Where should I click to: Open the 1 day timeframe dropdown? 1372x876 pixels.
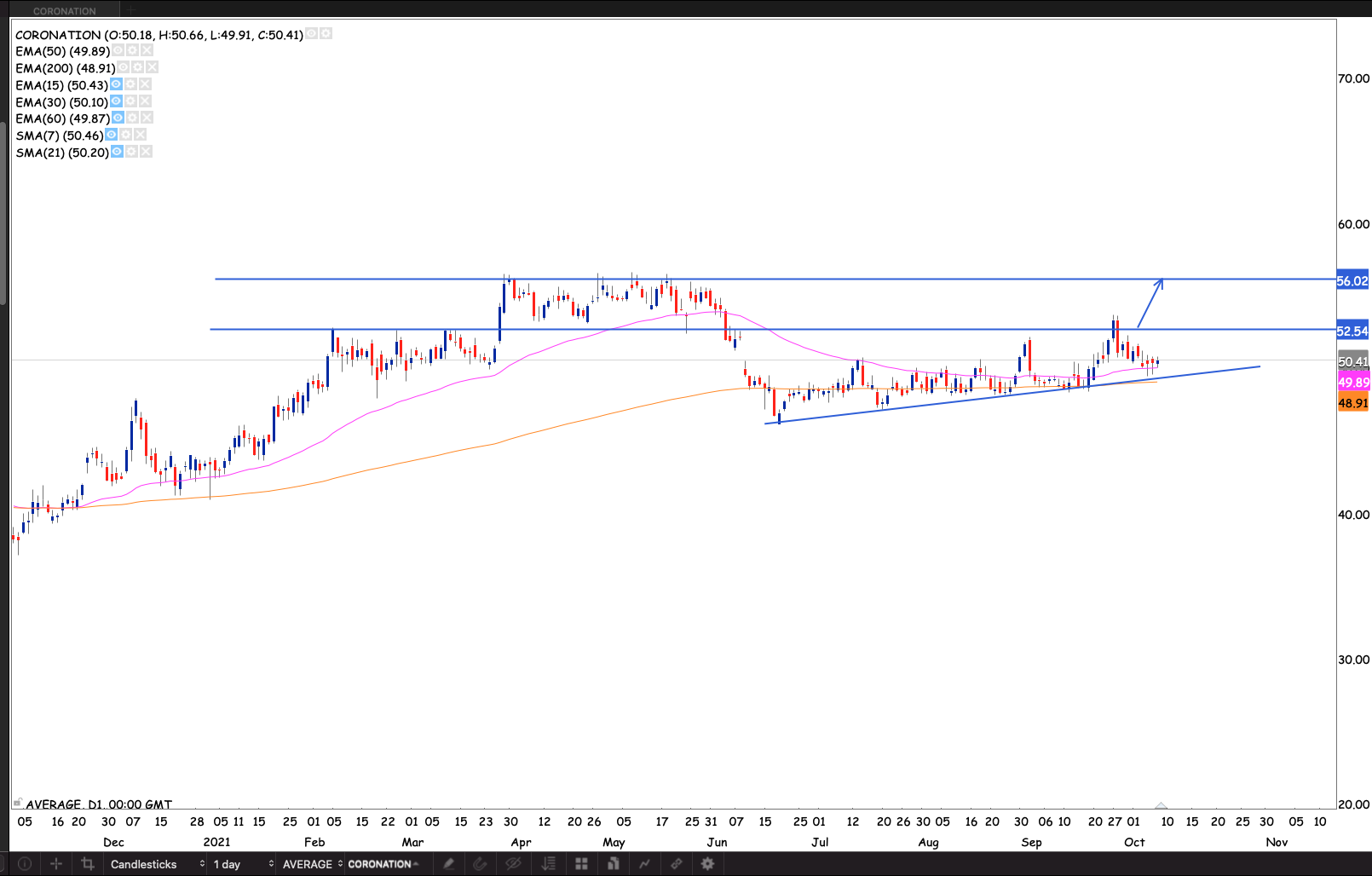[243, 864]
